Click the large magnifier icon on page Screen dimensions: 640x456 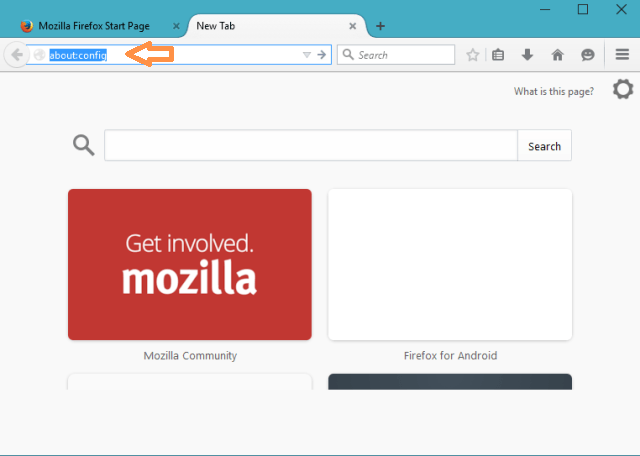click(x=84, y=145)
